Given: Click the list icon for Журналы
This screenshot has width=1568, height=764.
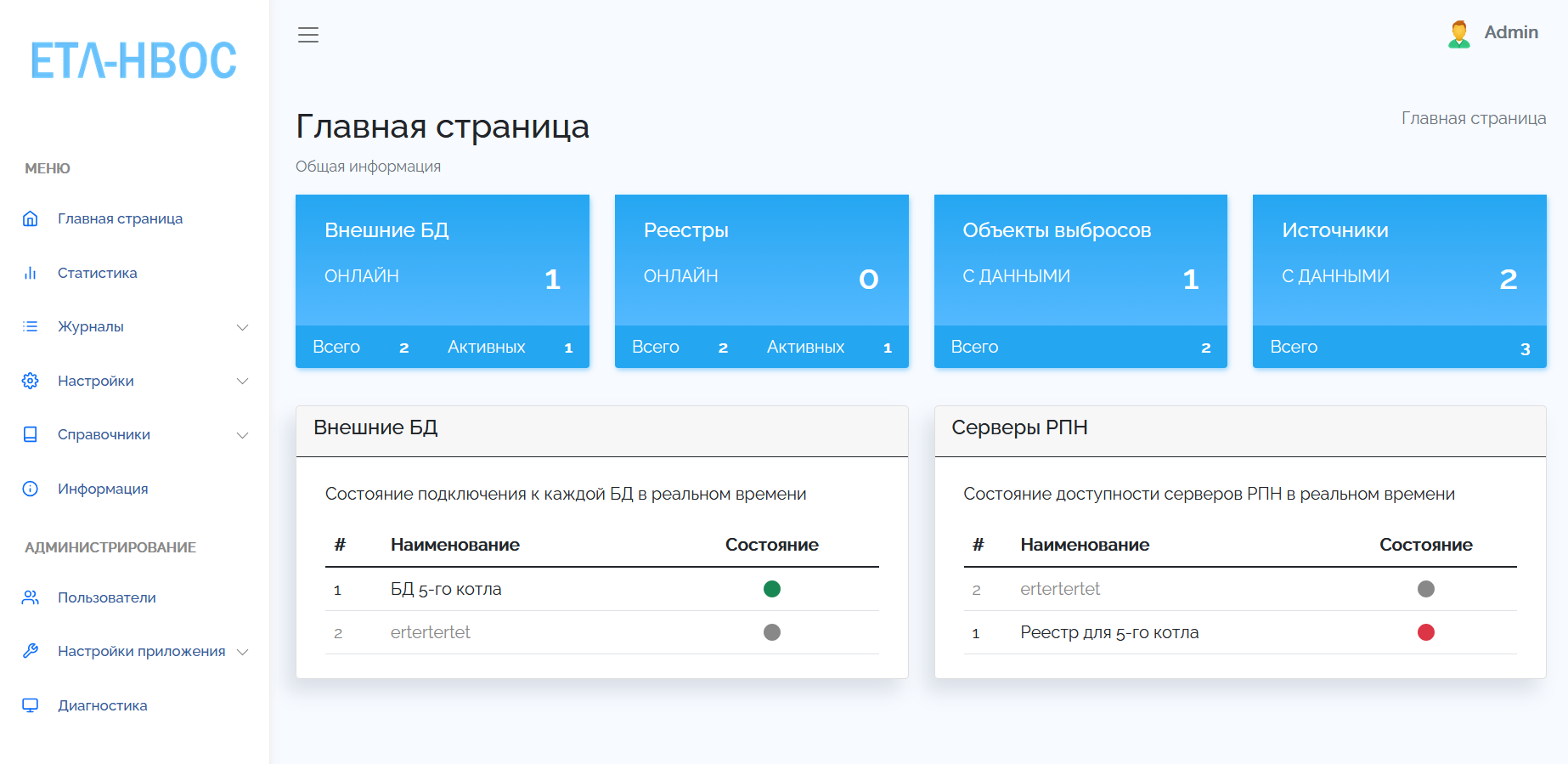Looking at the screenshot, I should pos(31,326).
